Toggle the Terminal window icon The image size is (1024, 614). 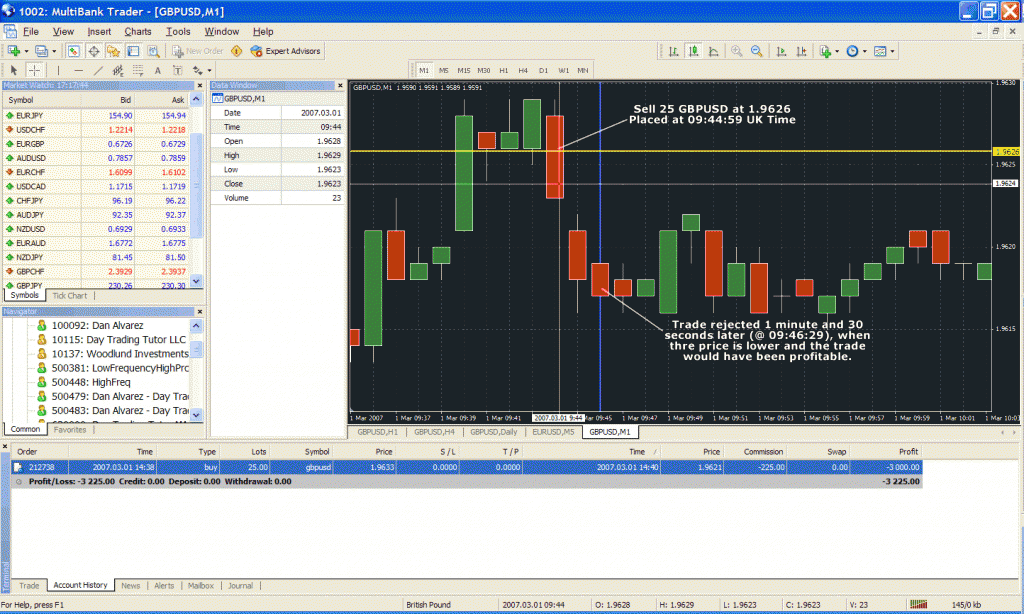coord(133,51)
